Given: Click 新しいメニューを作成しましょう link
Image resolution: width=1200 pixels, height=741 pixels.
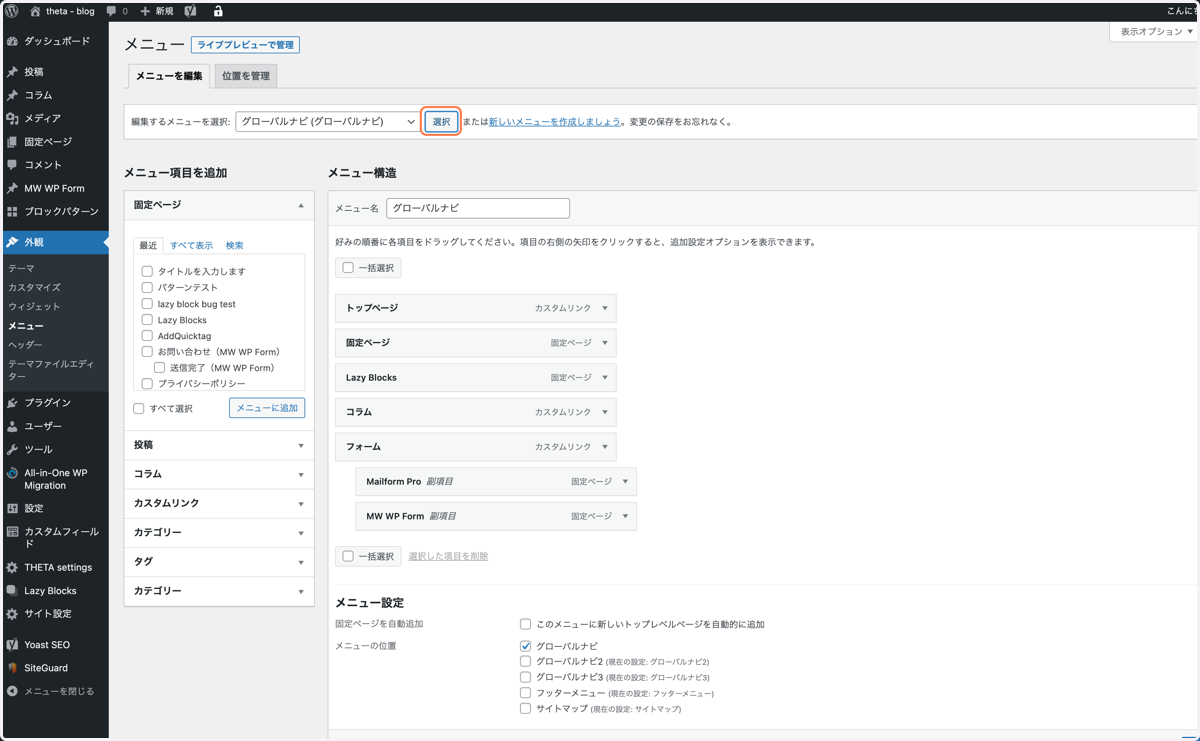Looking at the screenshot, I should (555, 122).
